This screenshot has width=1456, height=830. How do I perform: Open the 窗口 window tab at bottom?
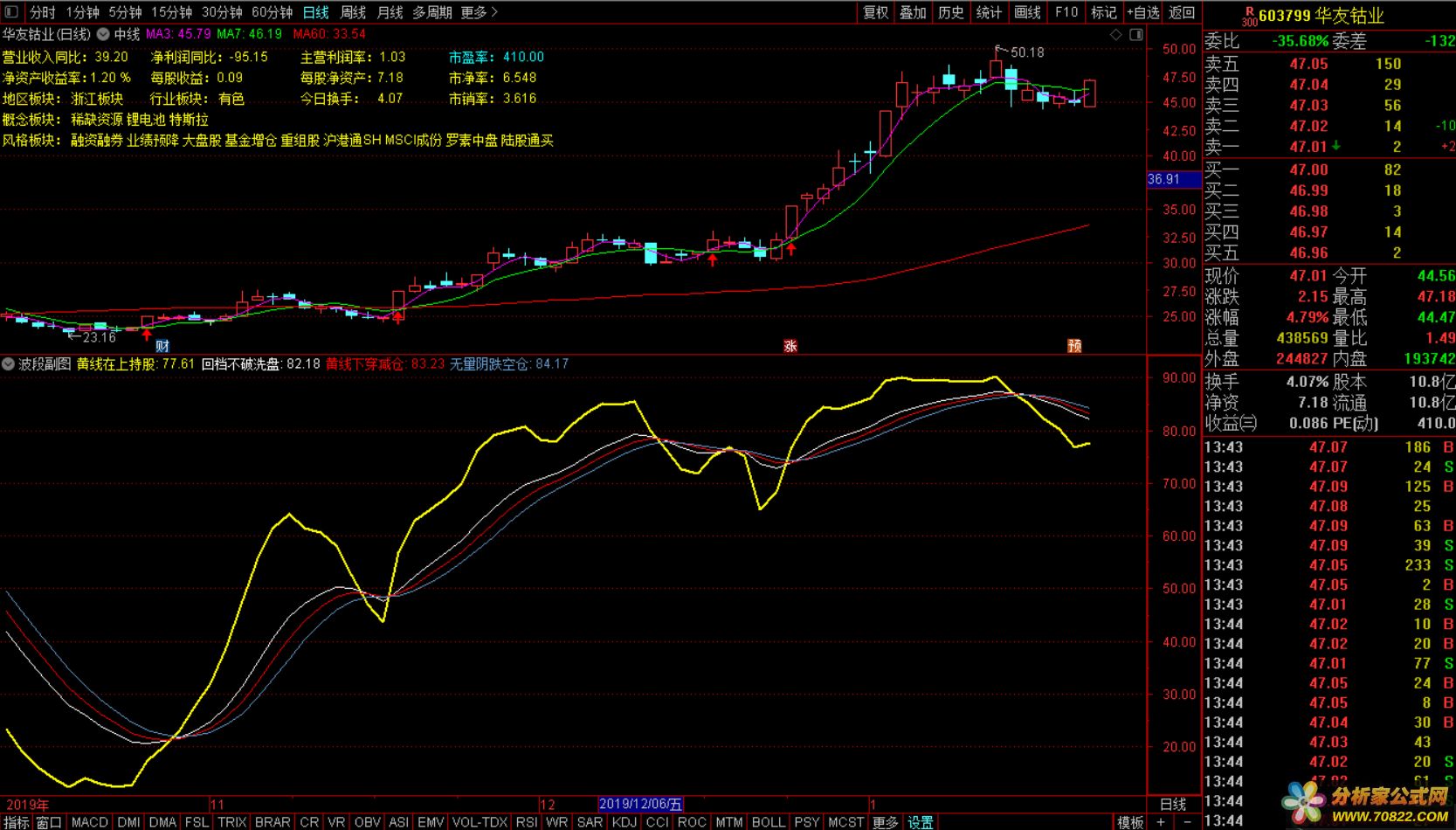[49, 822]
